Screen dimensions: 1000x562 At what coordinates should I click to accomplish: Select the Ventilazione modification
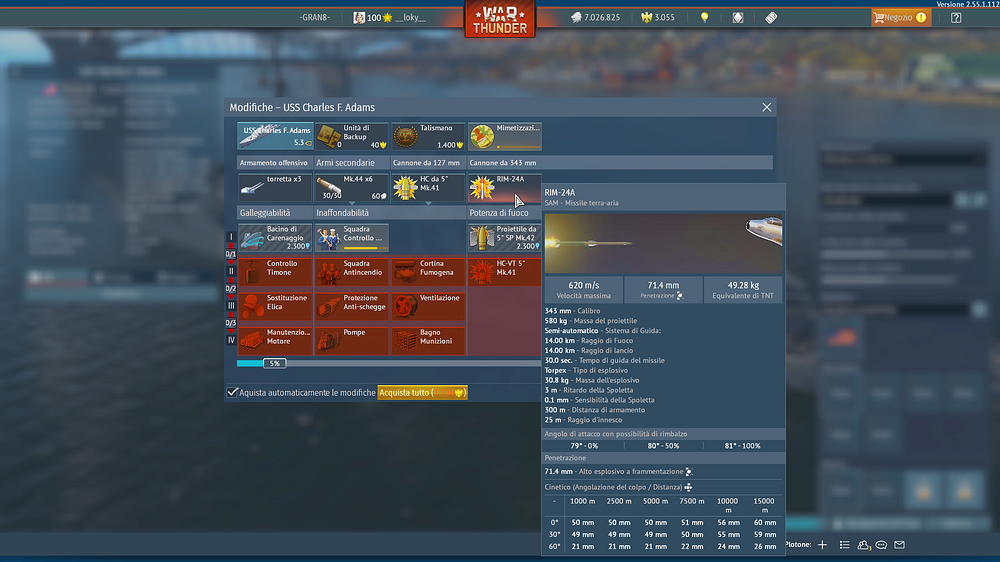coord(428,306)
